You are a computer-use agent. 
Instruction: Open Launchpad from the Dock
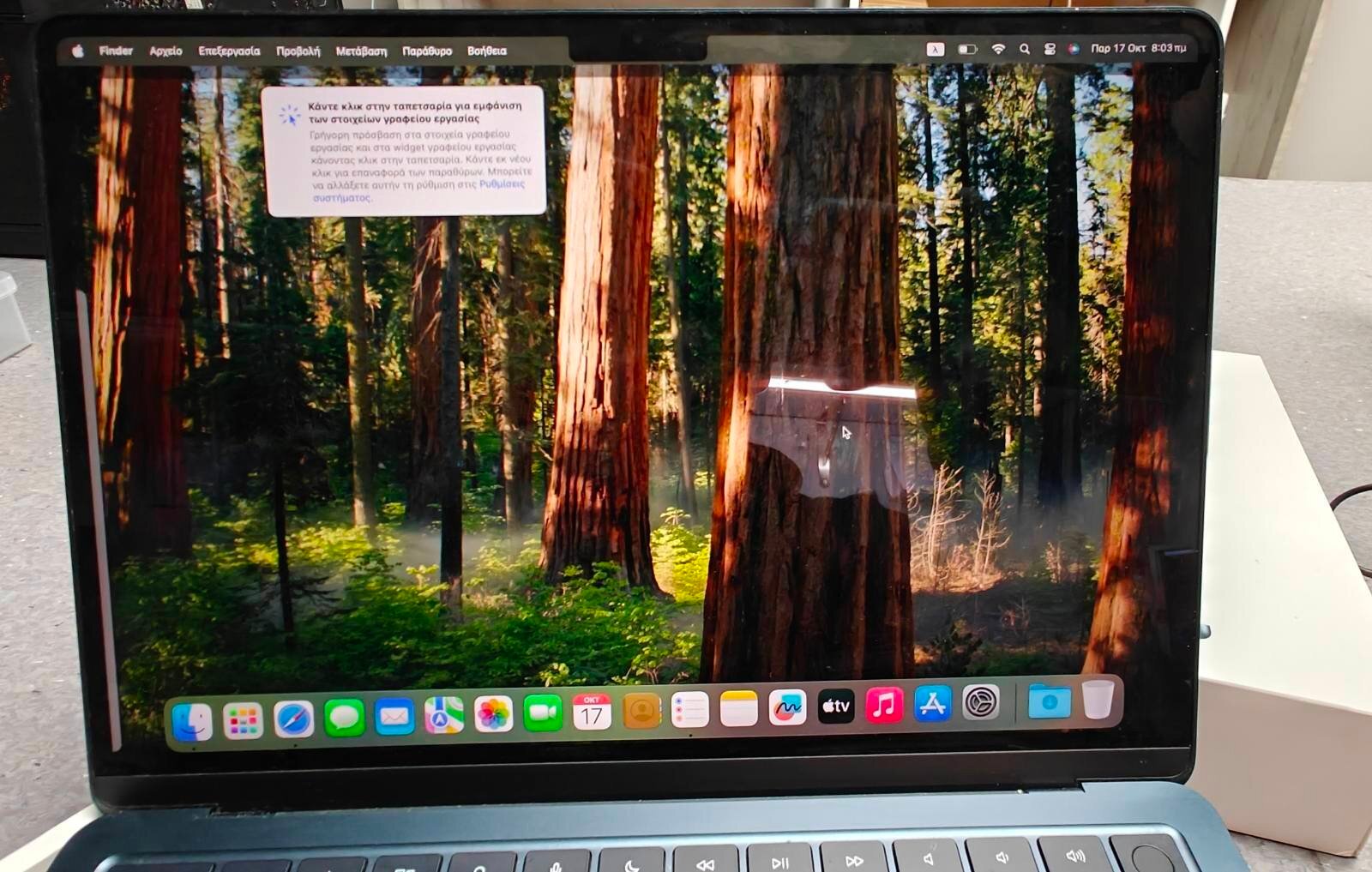point(243,720)
